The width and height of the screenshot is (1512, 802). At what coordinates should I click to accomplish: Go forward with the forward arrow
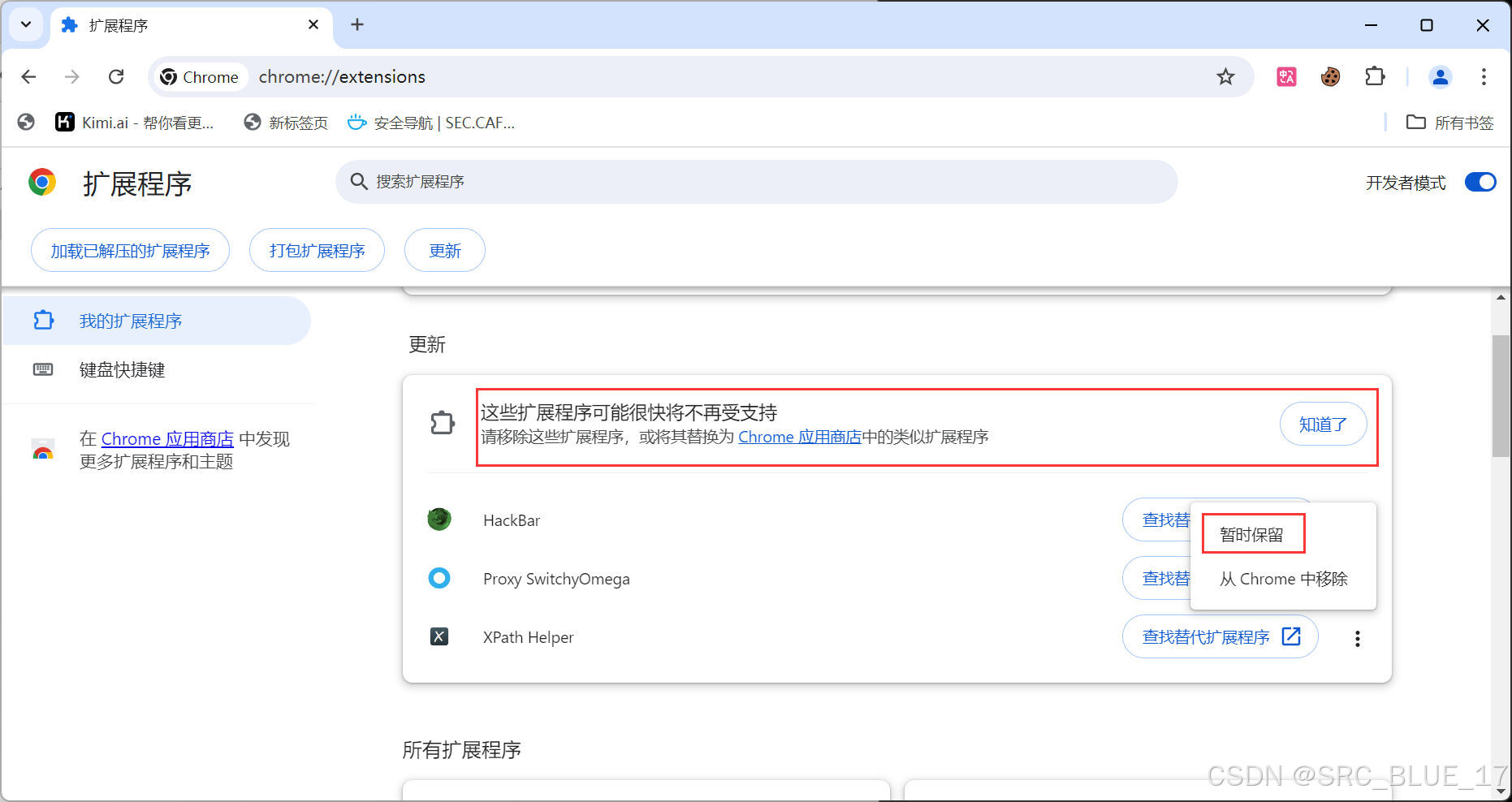click(72, 77)
